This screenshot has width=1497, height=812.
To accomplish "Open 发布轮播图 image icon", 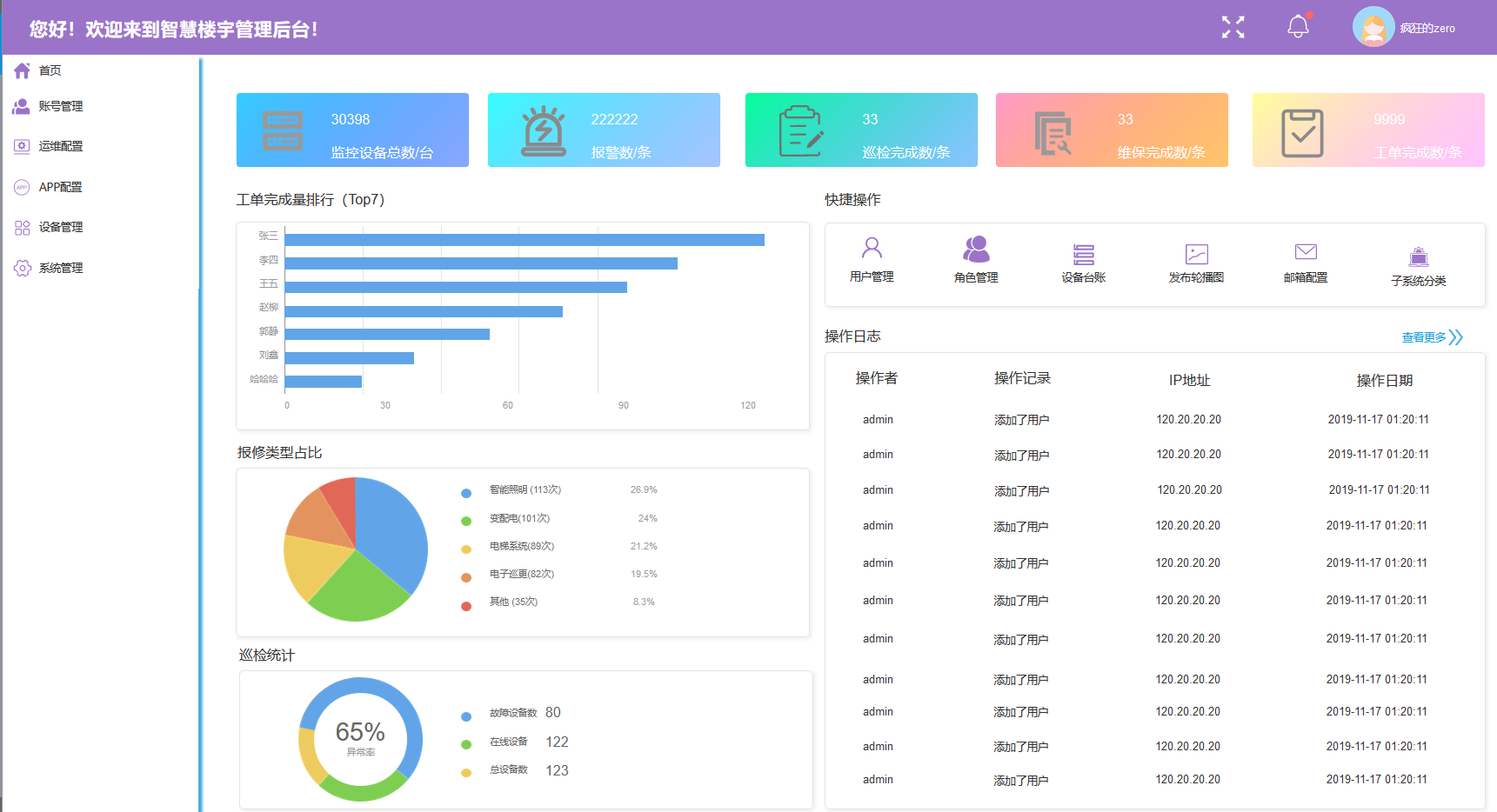I will [1197, 254].
